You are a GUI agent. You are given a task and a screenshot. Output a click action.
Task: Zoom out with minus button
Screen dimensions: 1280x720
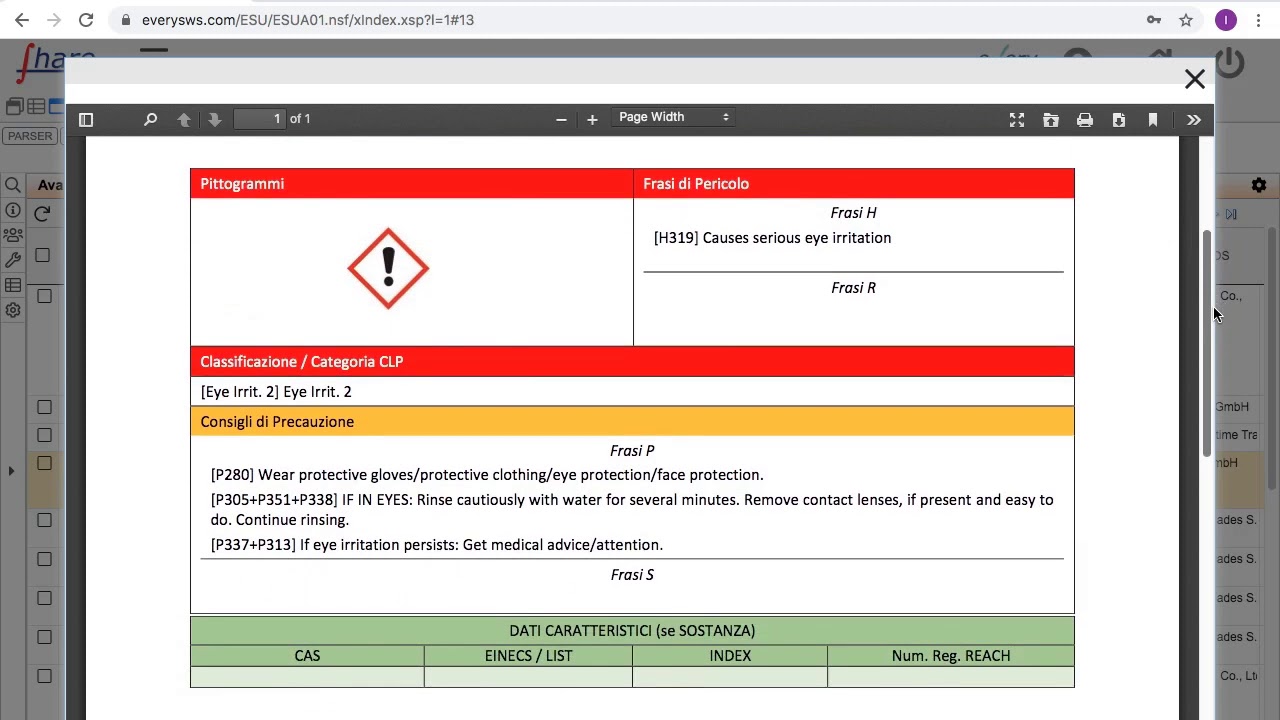561,120
